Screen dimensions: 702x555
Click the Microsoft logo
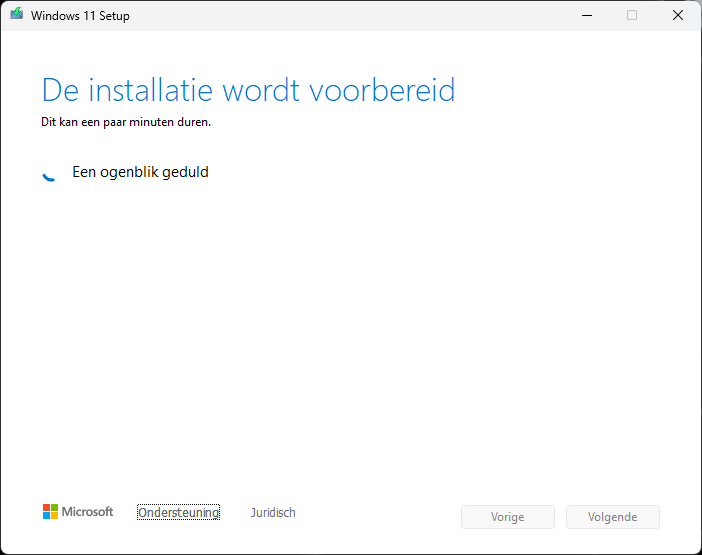pyautogui.click(x=78, y=512)
